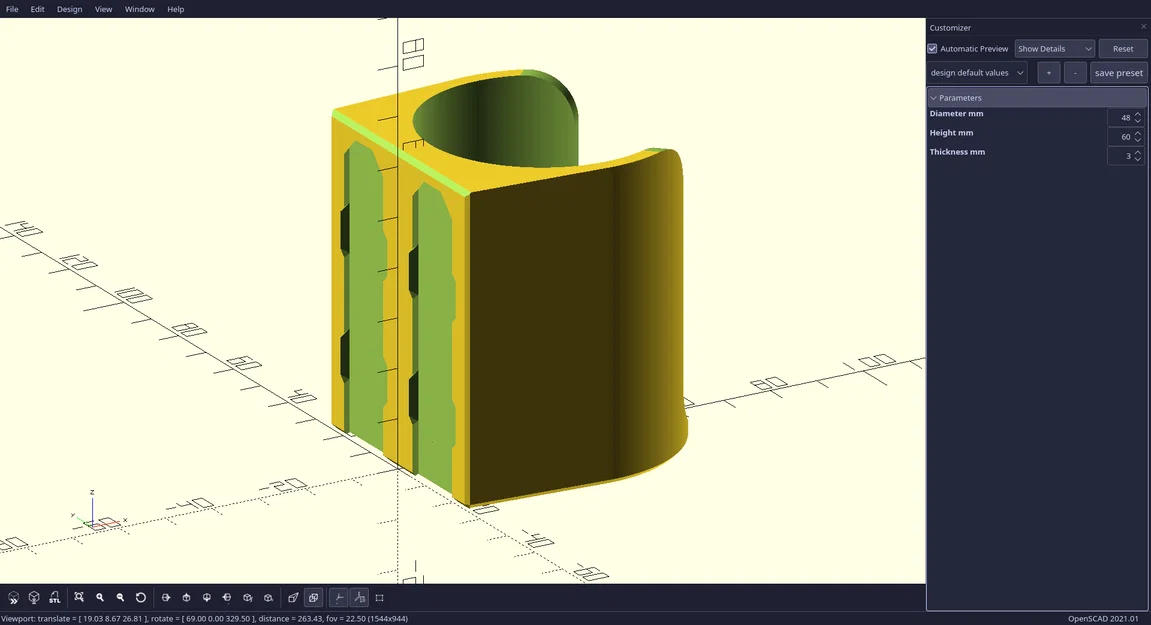Viewport: 1151px width, 625px height.
Task: Increase the Thickness mm value
Action: (x=1138, y=152)
